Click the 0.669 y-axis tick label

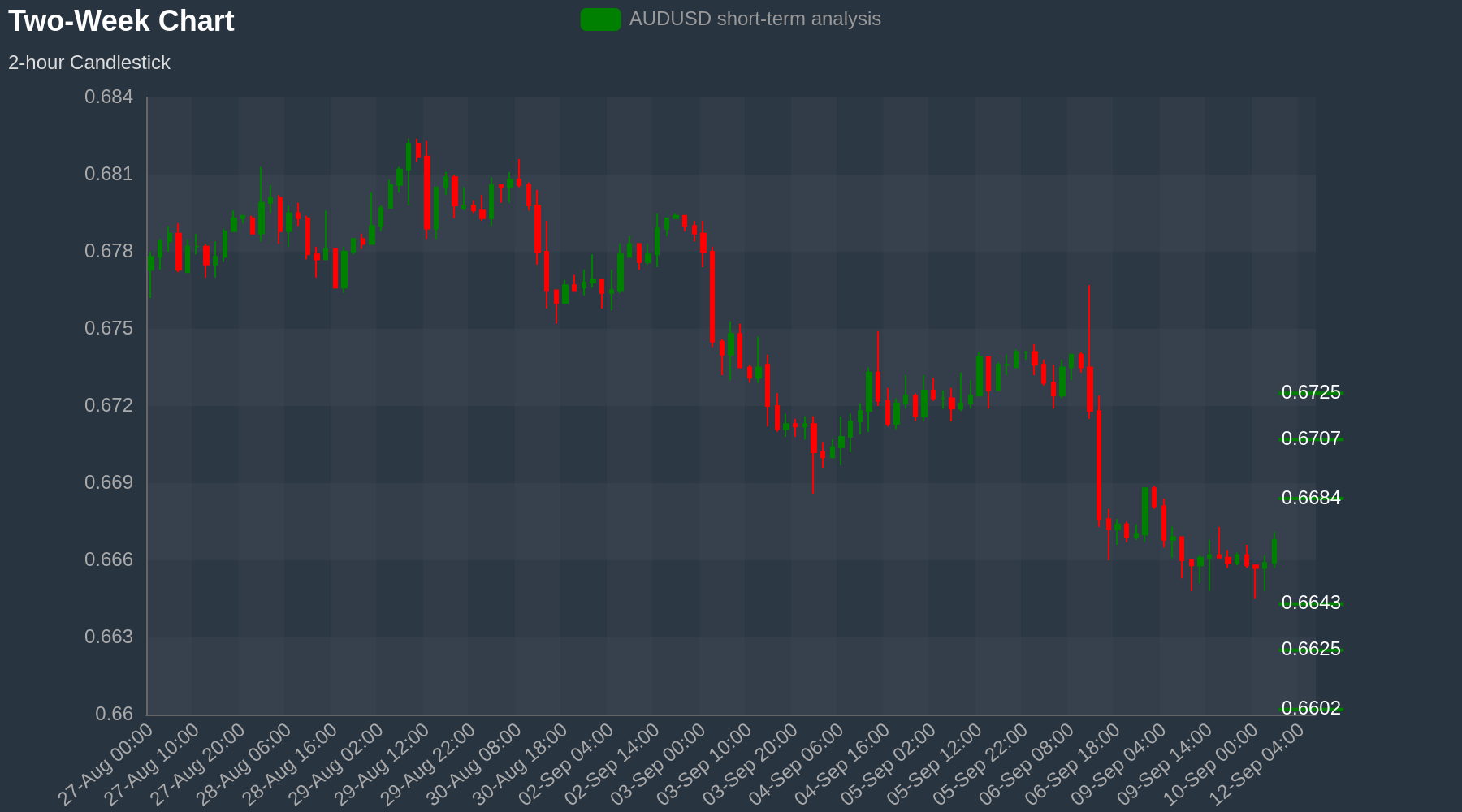(109, 483)
